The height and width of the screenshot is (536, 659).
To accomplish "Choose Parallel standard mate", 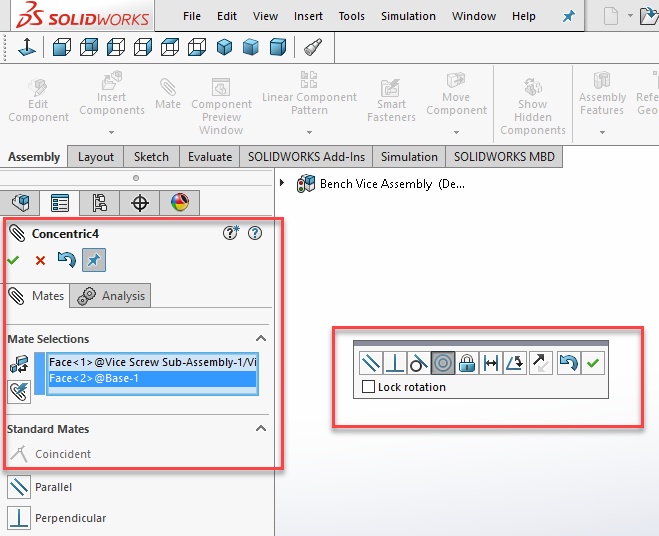I will (x=40, y=487).
